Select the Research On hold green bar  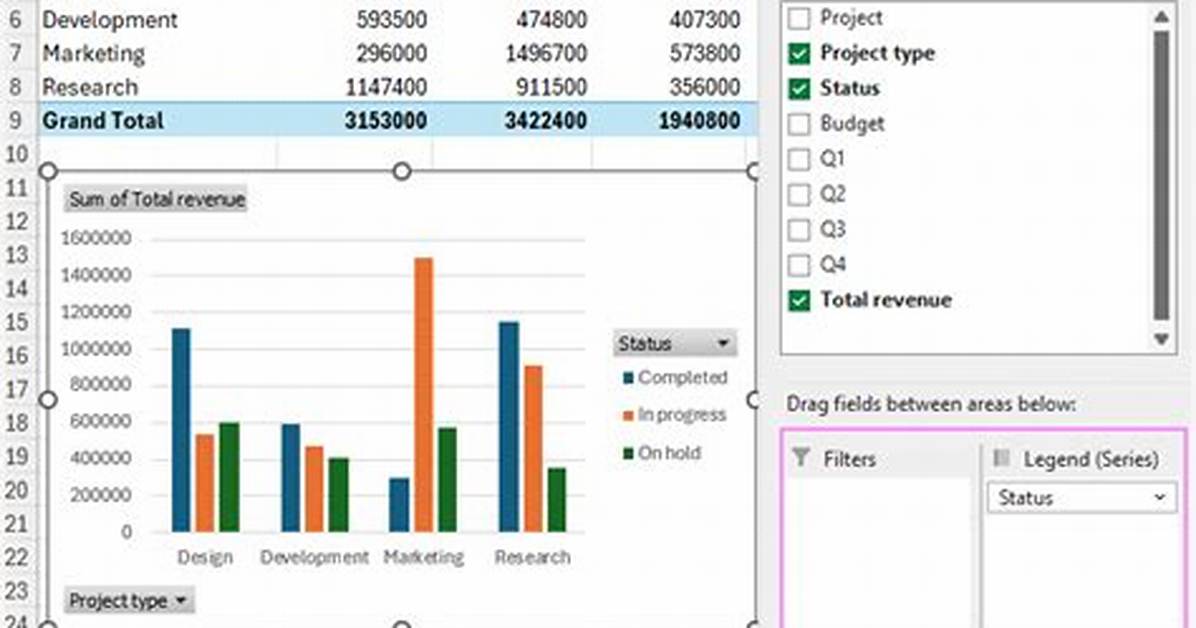click(557, 500)
